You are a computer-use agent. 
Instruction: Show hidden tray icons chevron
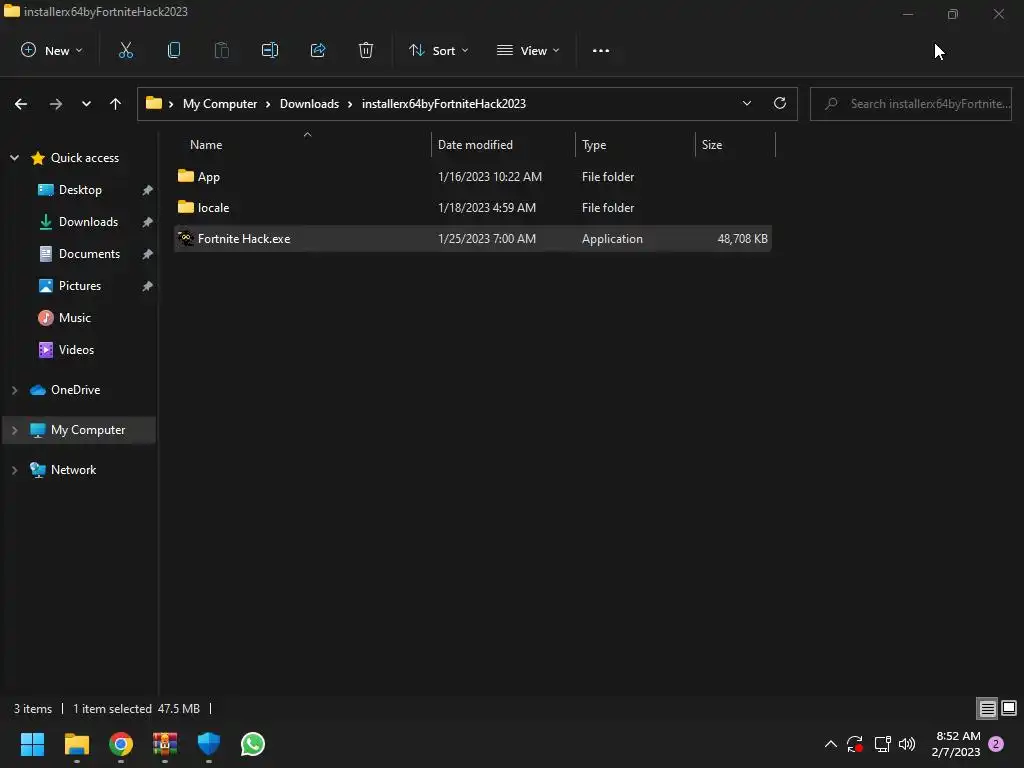831,744
